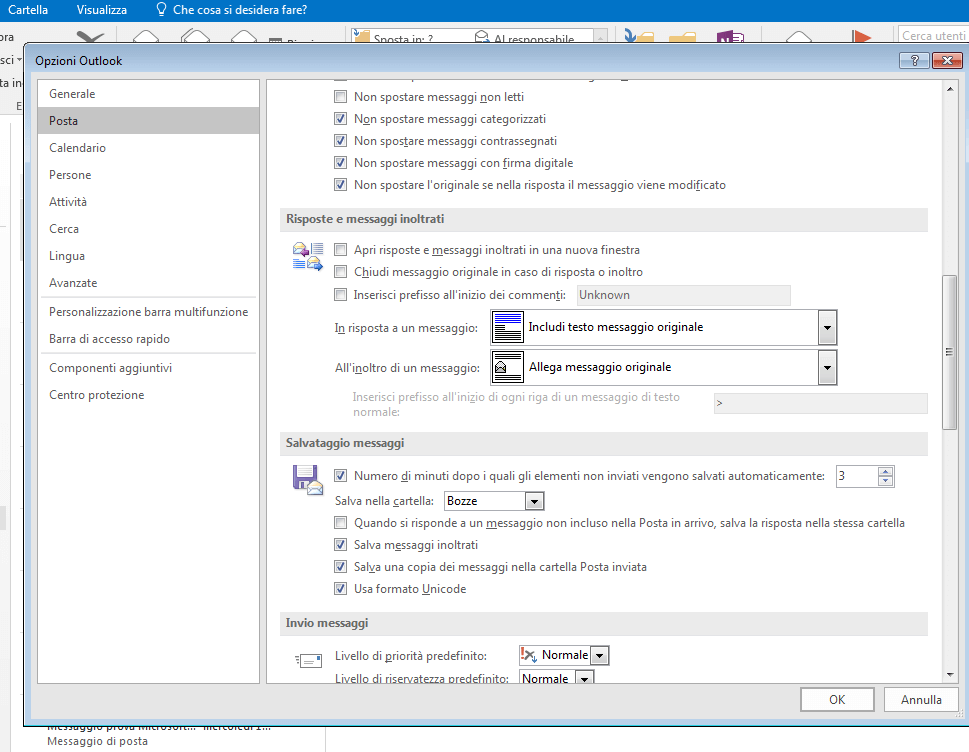Click the low priority icon beside Normale
This screenshot has width=969, height=752.
pos(529,655)
